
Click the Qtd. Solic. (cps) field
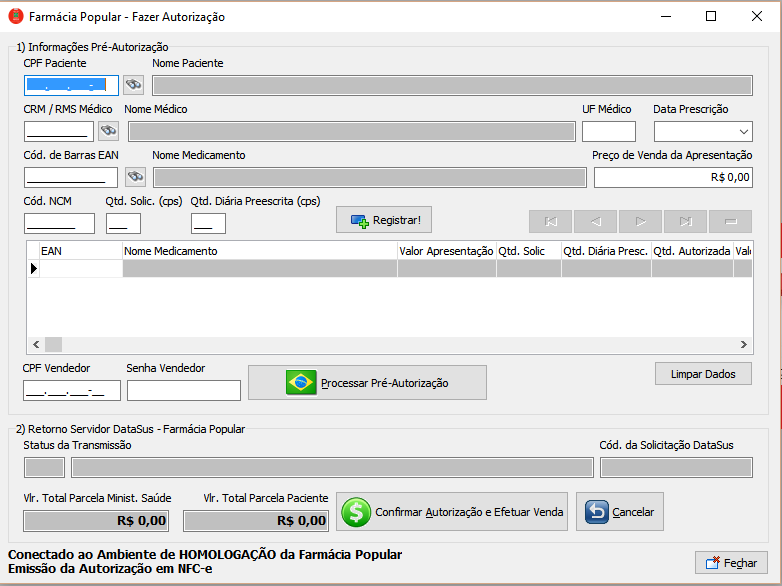tap(123, 223)
